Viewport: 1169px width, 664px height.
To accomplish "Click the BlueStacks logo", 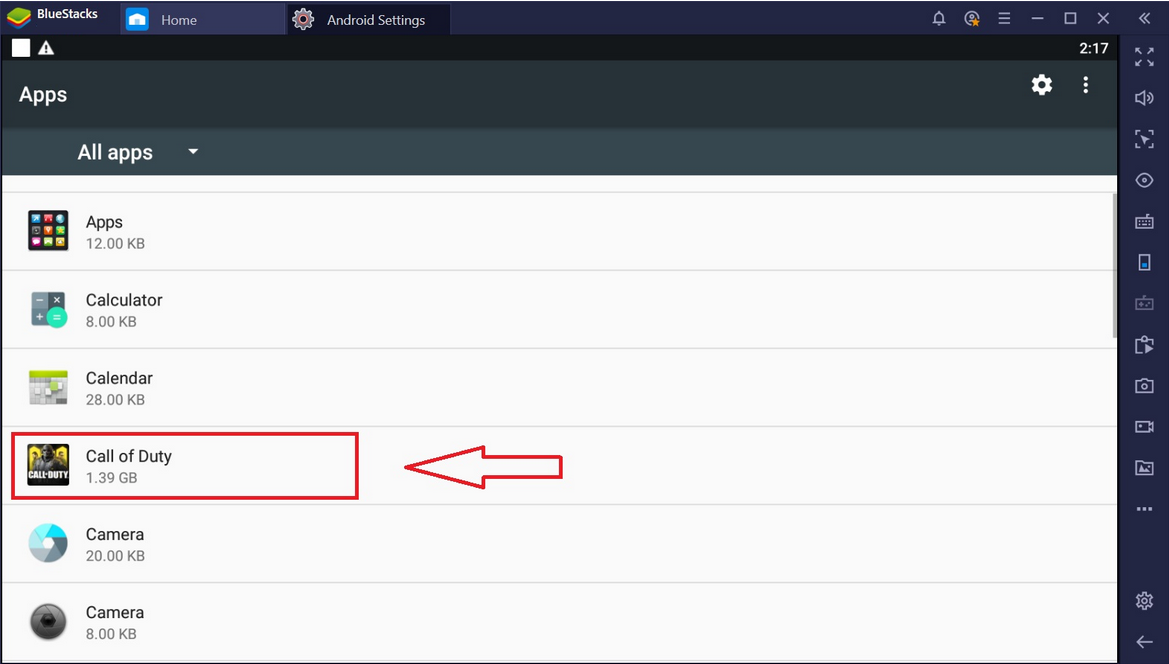I will coord(18,17).
